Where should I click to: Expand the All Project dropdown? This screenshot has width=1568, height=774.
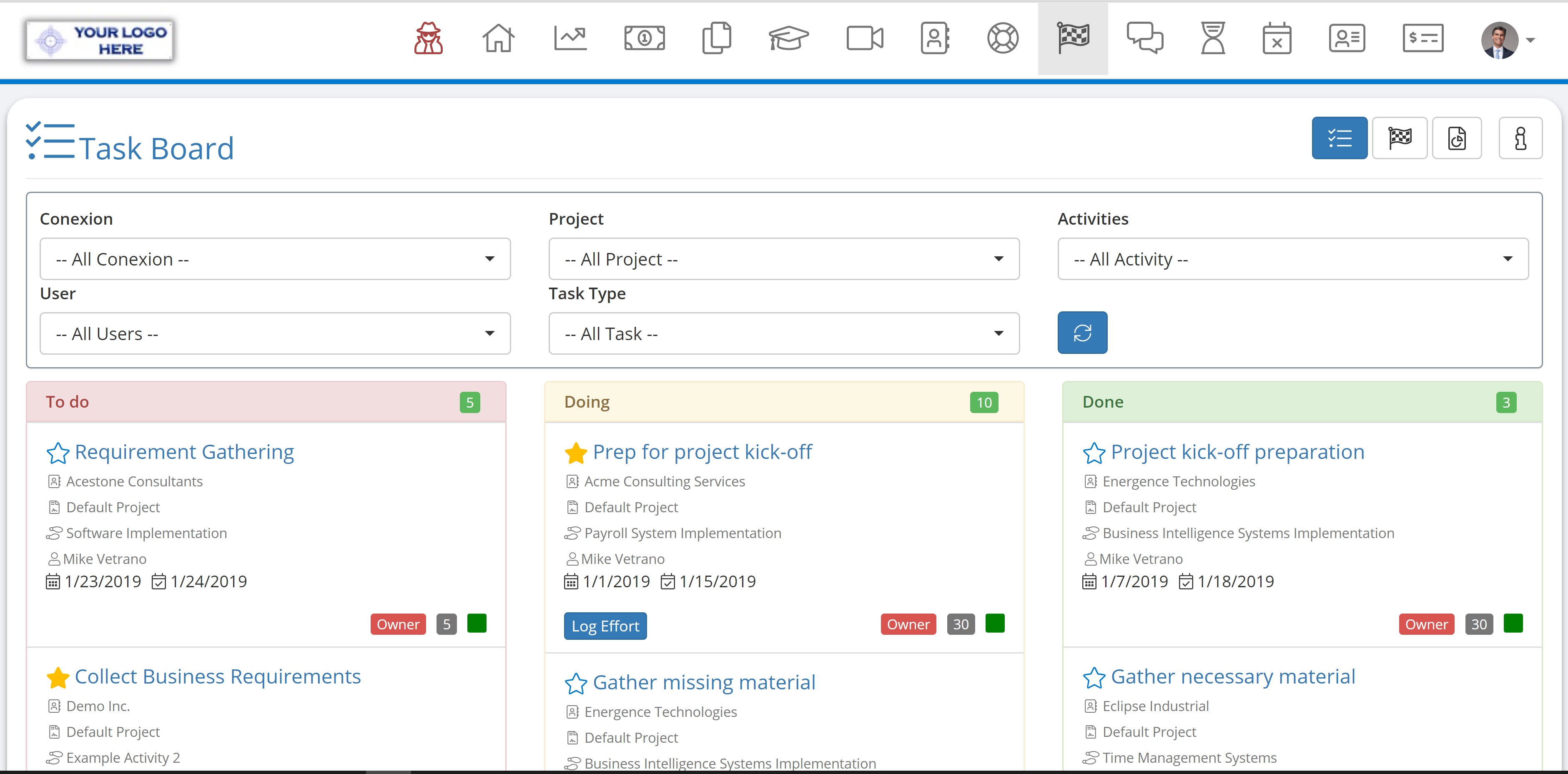[x=784, y=259]
